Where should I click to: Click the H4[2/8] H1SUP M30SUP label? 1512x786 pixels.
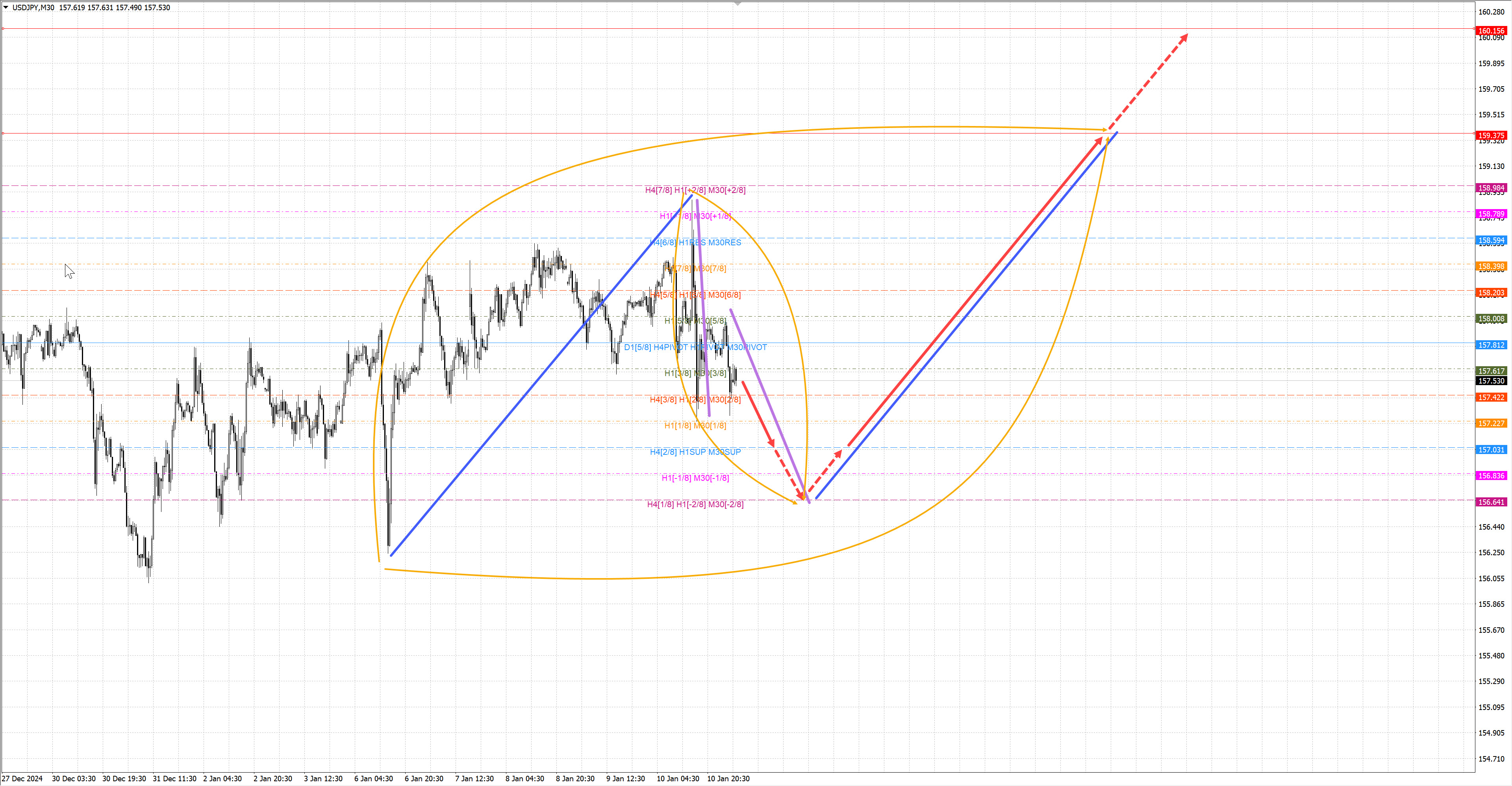(x=695, y=452)
